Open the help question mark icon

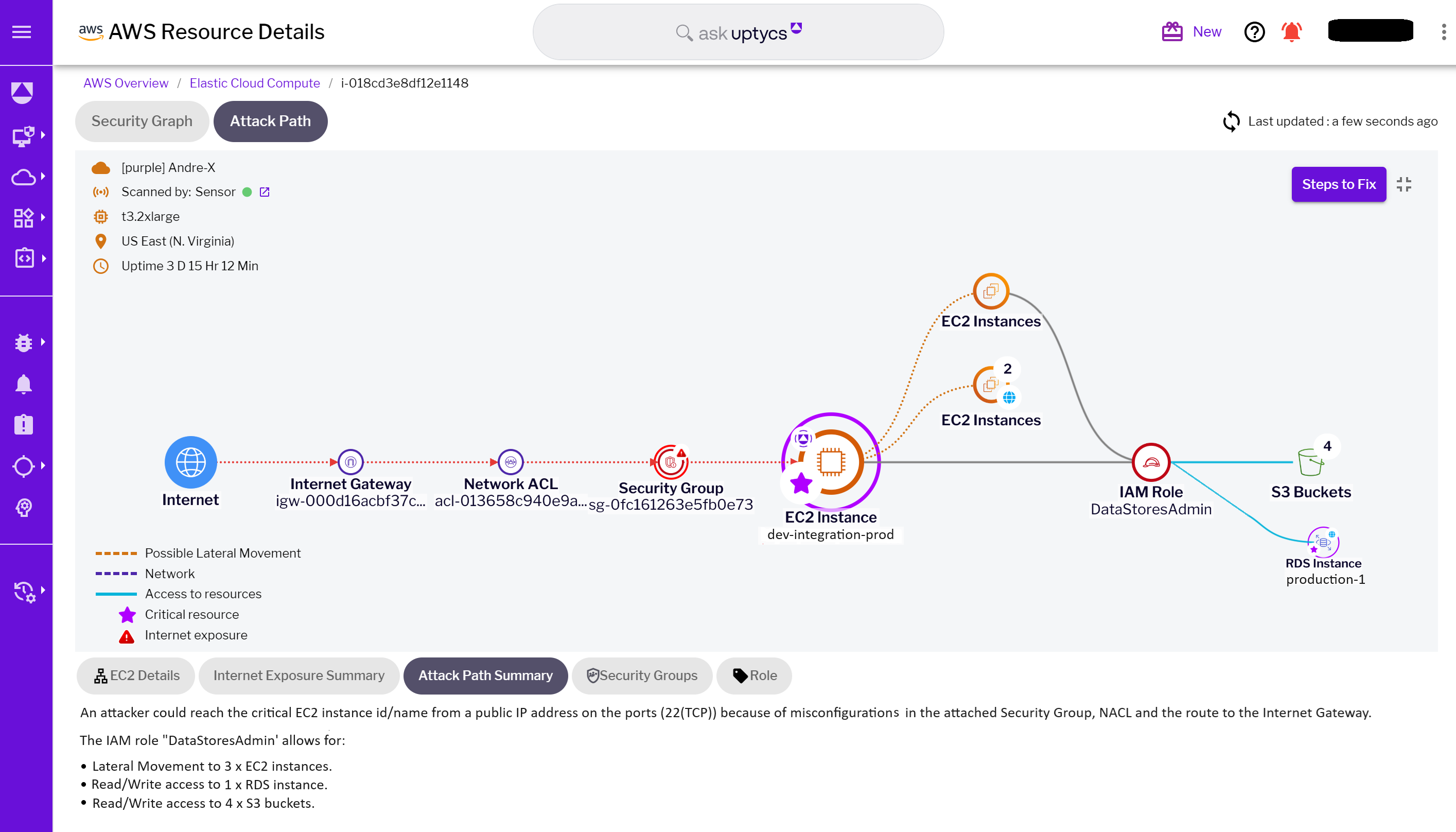pyautogui.click(x=1254, y=32)
